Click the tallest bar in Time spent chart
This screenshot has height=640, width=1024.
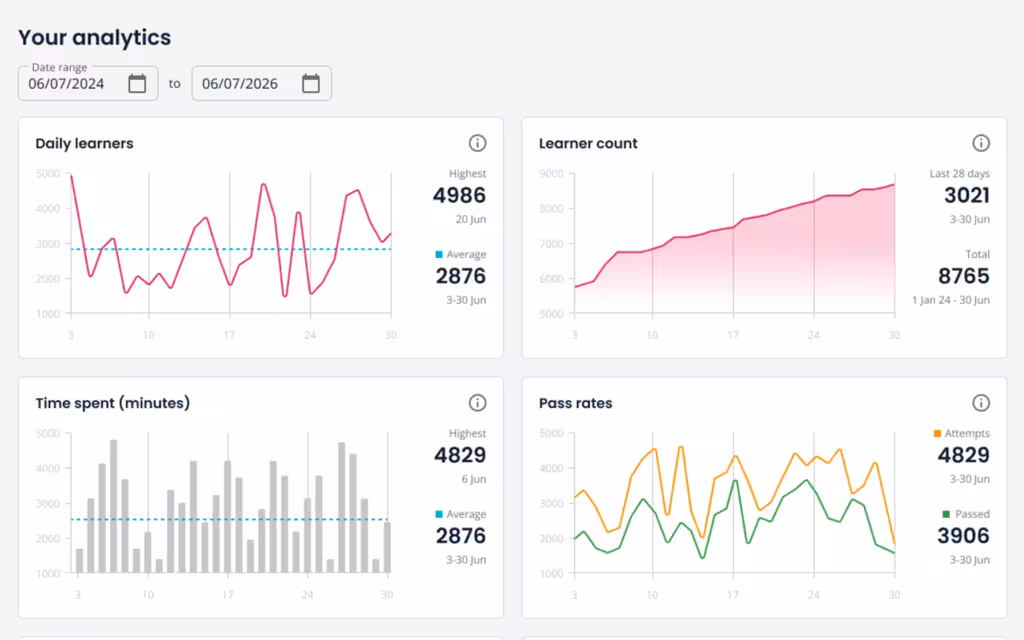coord(114,507)
